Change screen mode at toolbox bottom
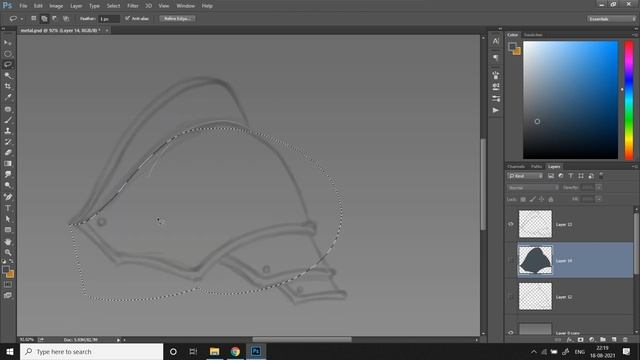Viewport: 640px width, 360px height. click(8, 296)
